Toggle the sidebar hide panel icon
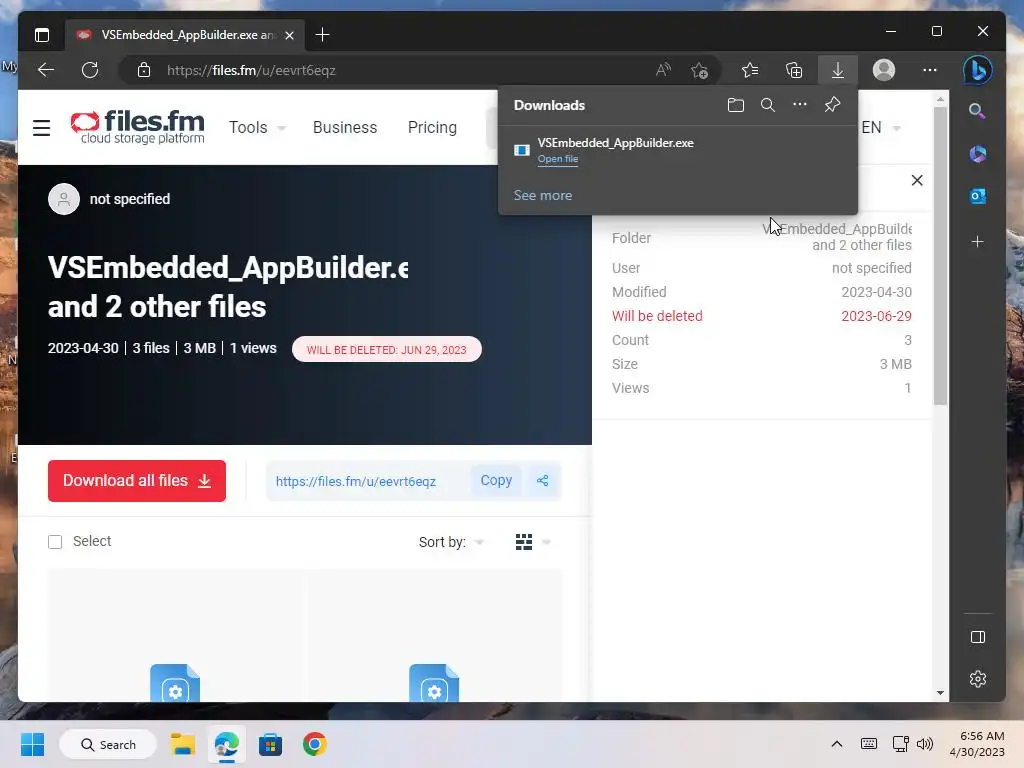Screen dimensions: 1024x768 tap(978, 637)
